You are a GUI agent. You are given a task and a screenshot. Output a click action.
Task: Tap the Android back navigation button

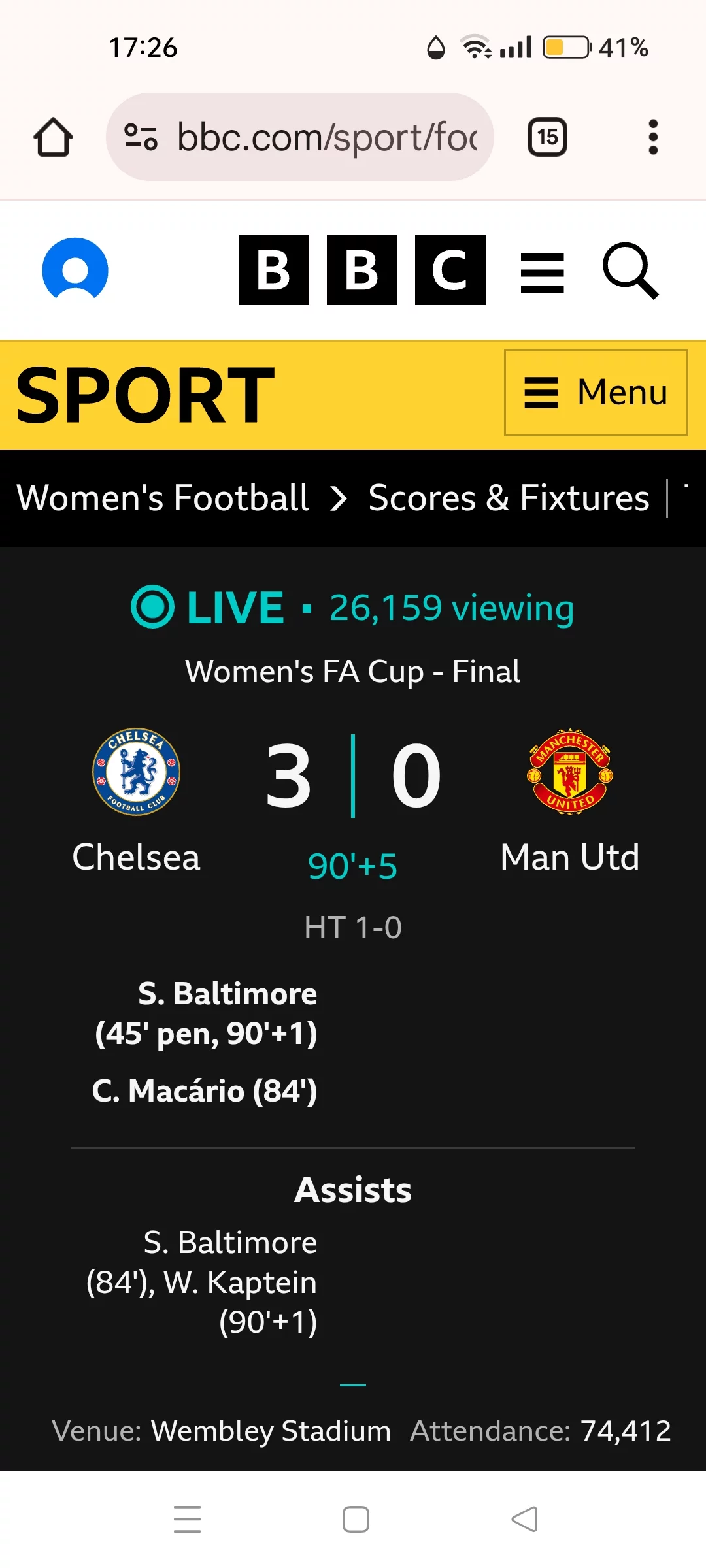[x=525, y=1519]
